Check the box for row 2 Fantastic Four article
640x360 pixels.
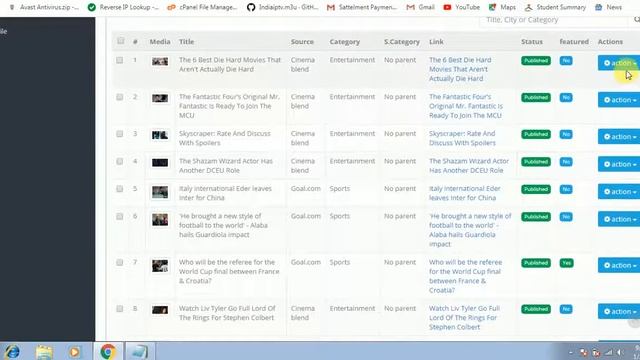click(x=120, y=97)
